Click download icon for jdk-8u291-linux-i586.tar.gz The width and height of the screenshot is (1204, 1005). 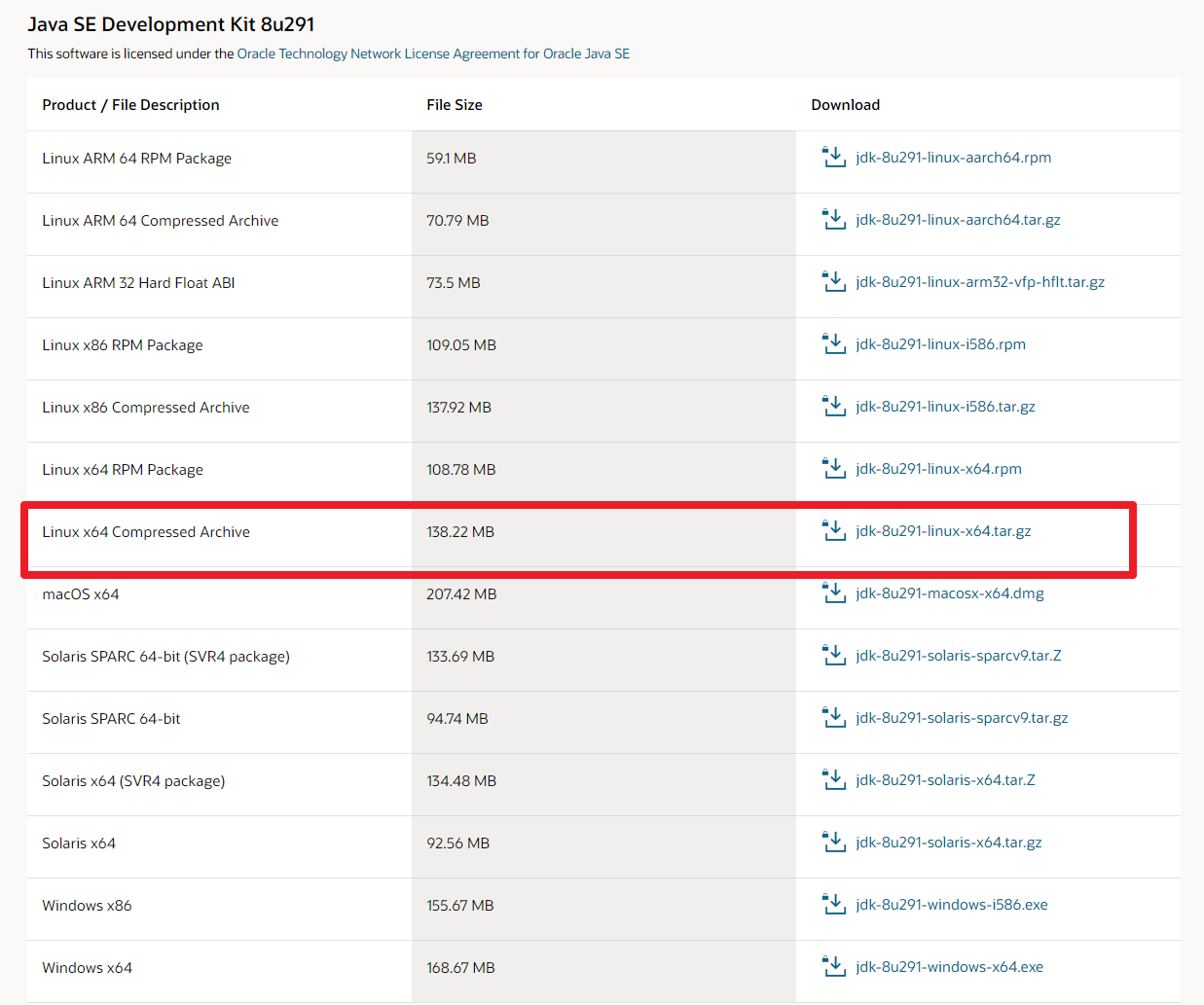834,406
